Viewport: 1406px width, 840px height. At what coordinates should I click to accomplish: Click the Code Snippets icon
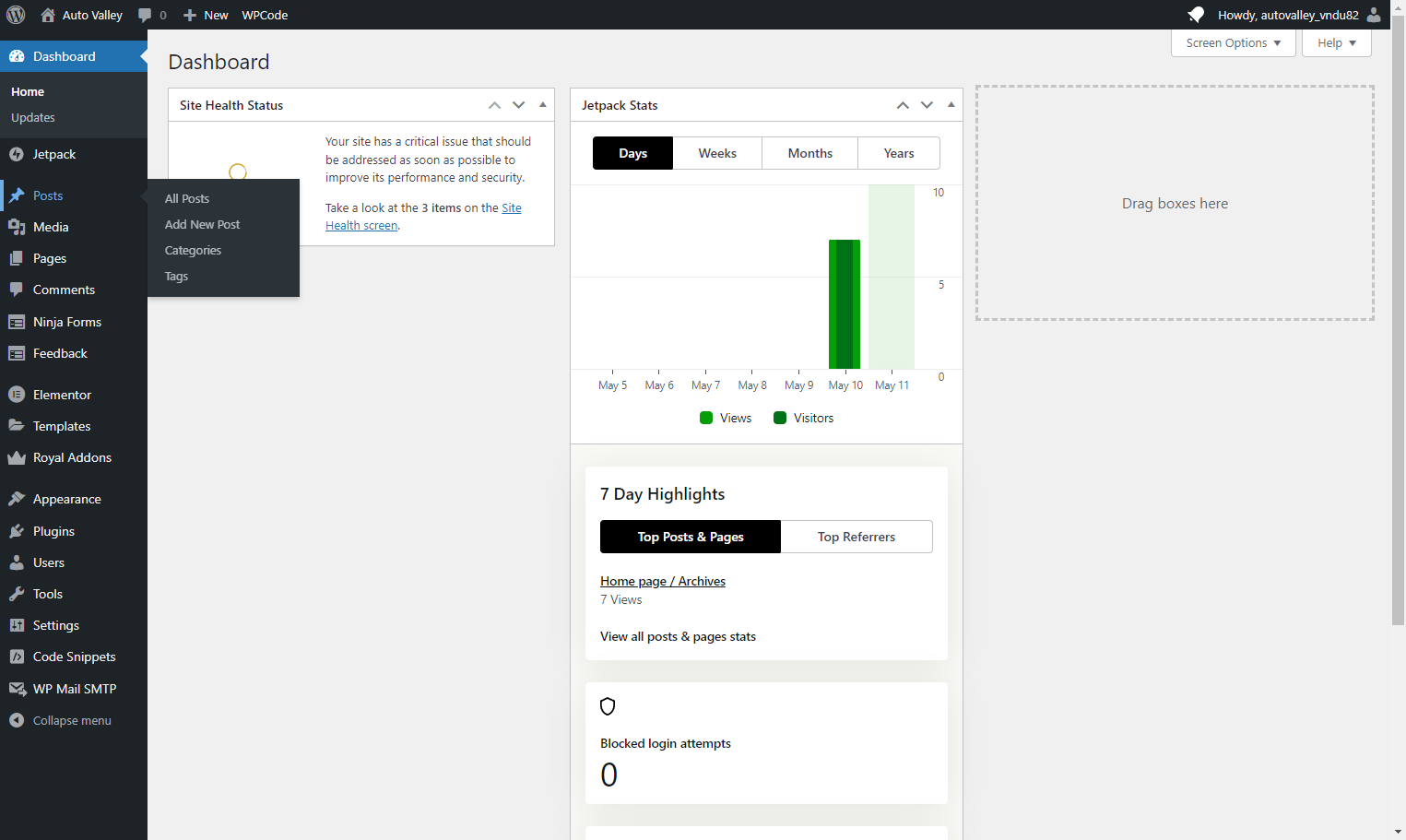click(17, 657)
